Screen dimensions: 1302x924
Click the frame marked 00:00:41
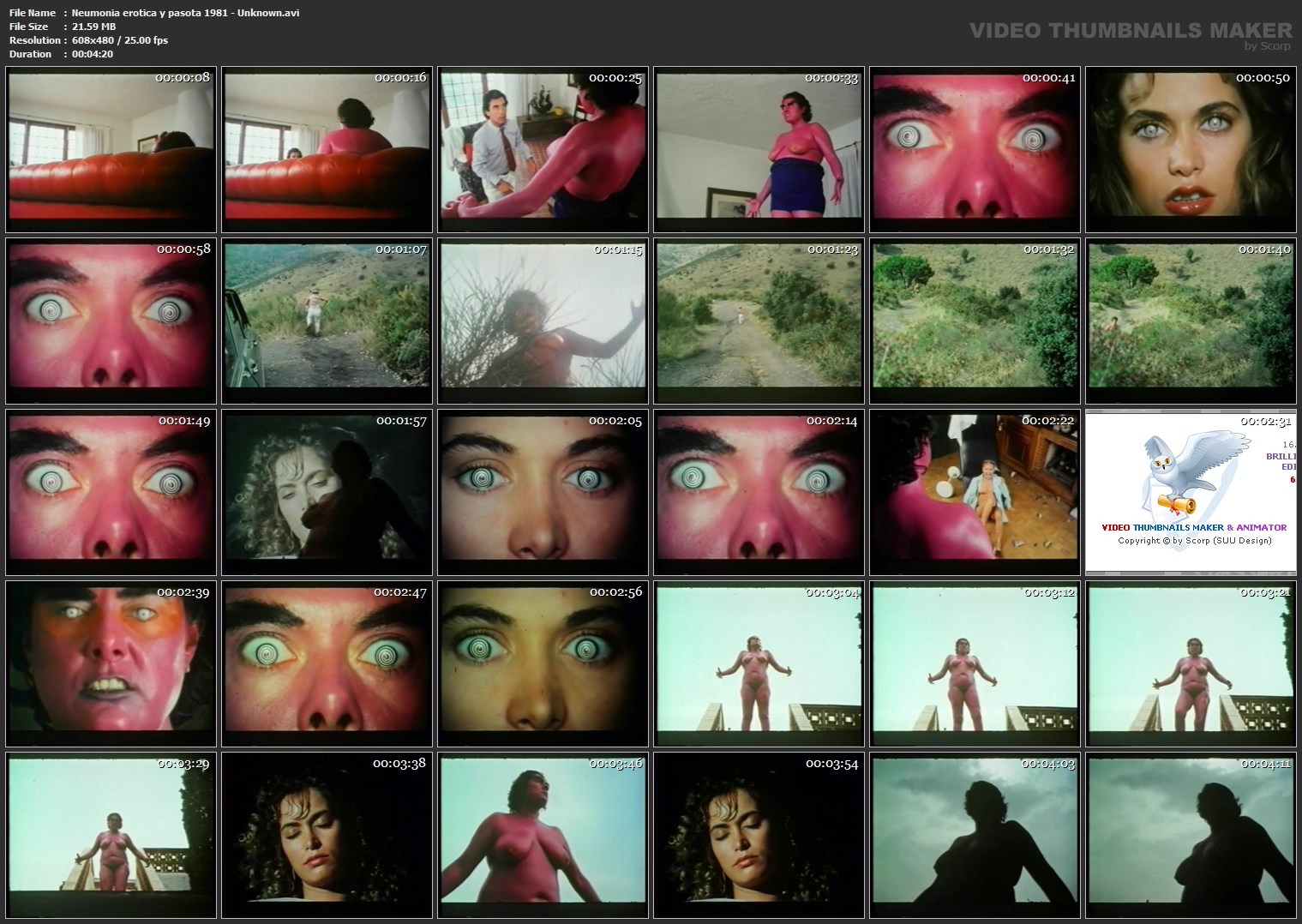pos(975,149)
